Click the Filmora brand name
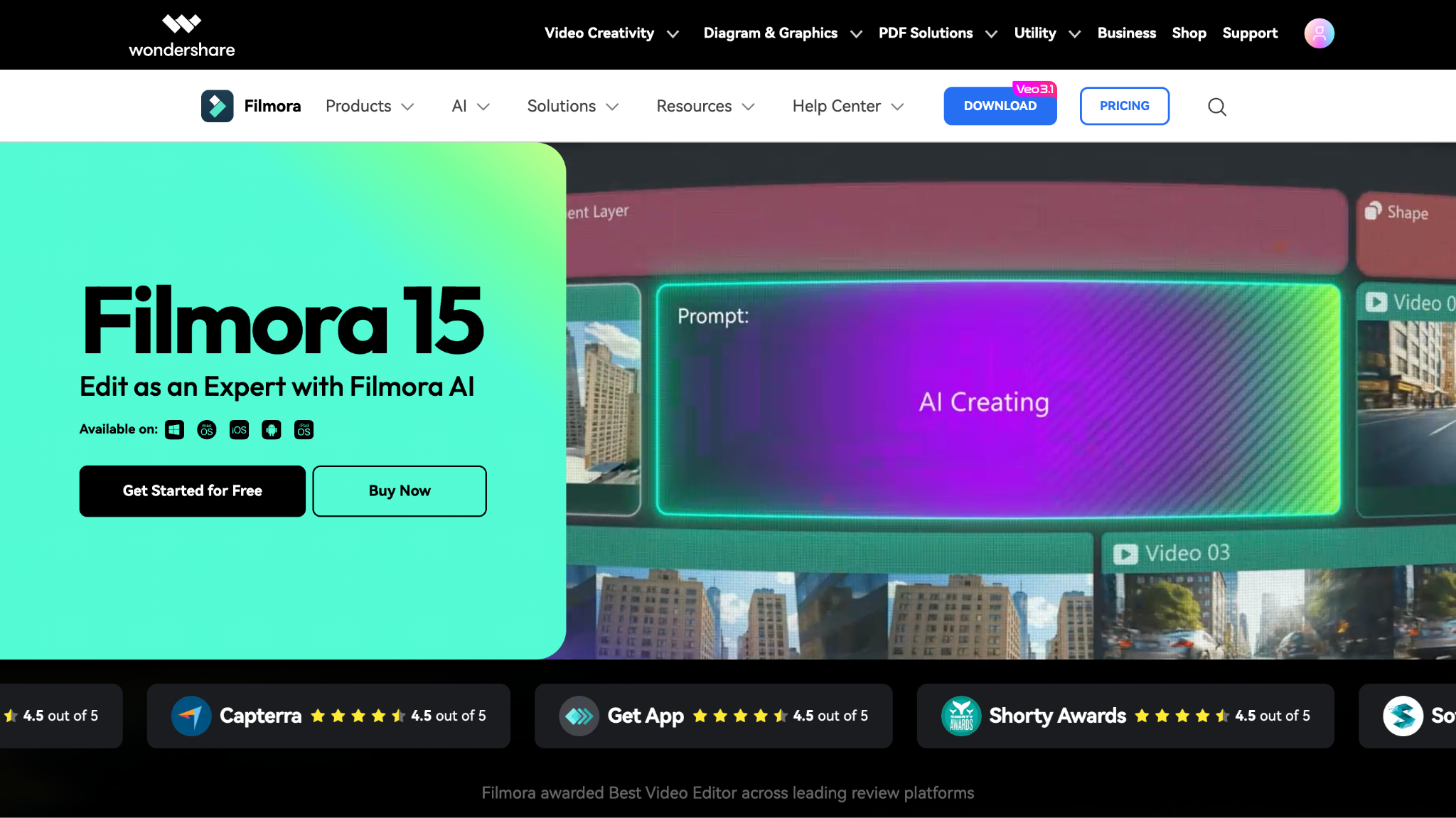The width and height of the screenshot is (1456, 818). 272,106
